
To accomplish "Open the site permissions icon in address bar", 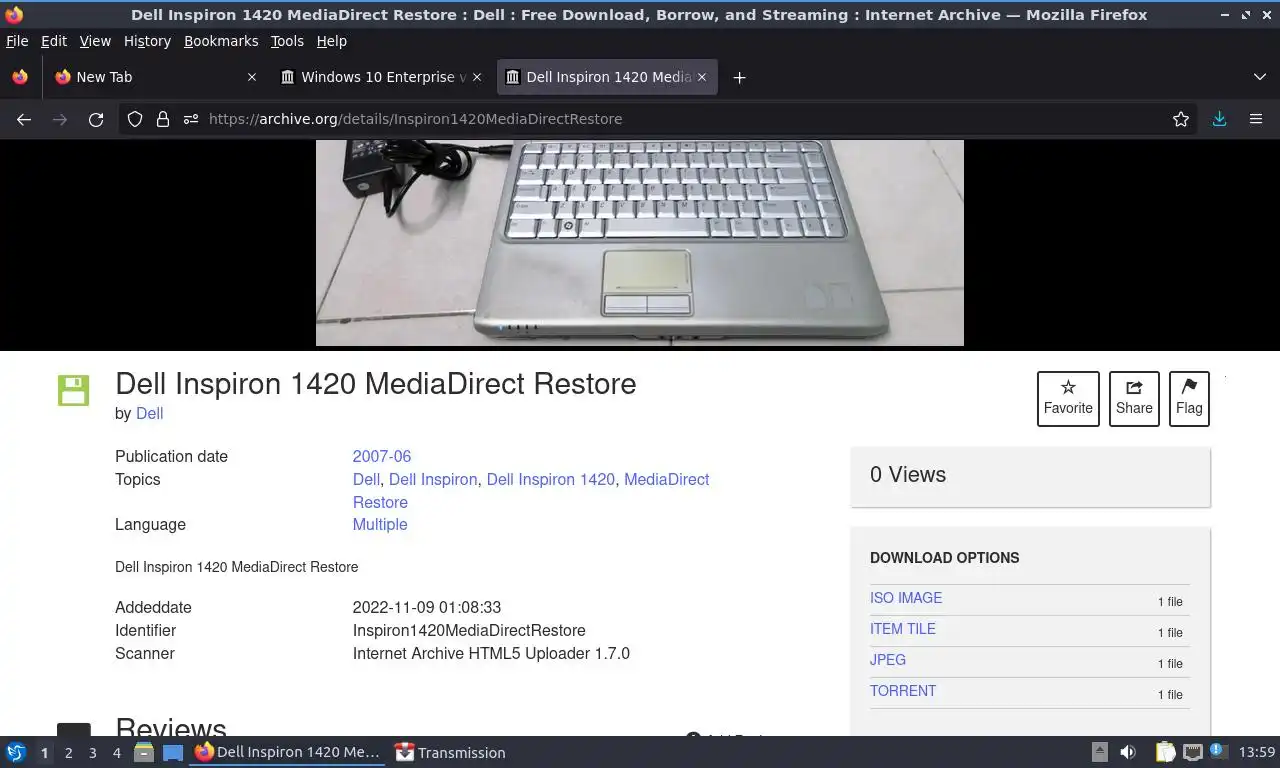I will (191, 119).
